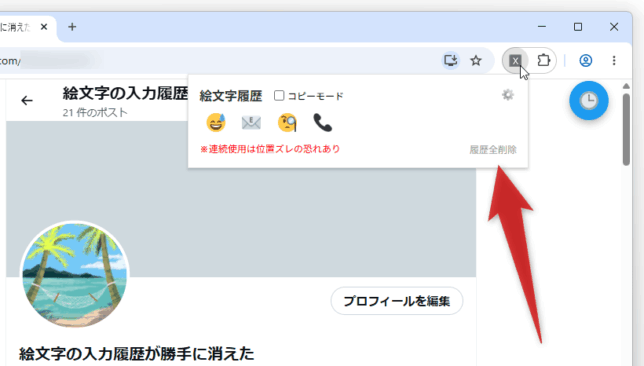
Task: Click the 絵文字履歴 popup title
Action: [231, 96]
